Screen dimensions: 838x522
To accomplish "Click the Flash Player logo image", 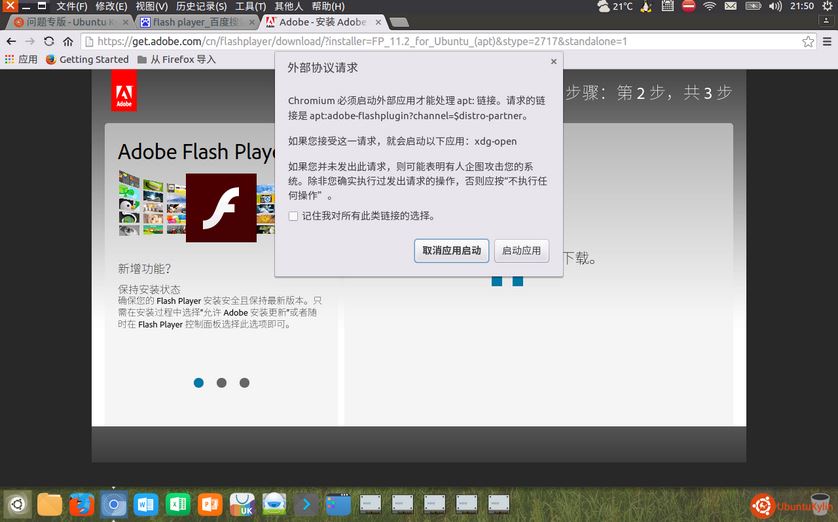I will (x=221, y=208).
